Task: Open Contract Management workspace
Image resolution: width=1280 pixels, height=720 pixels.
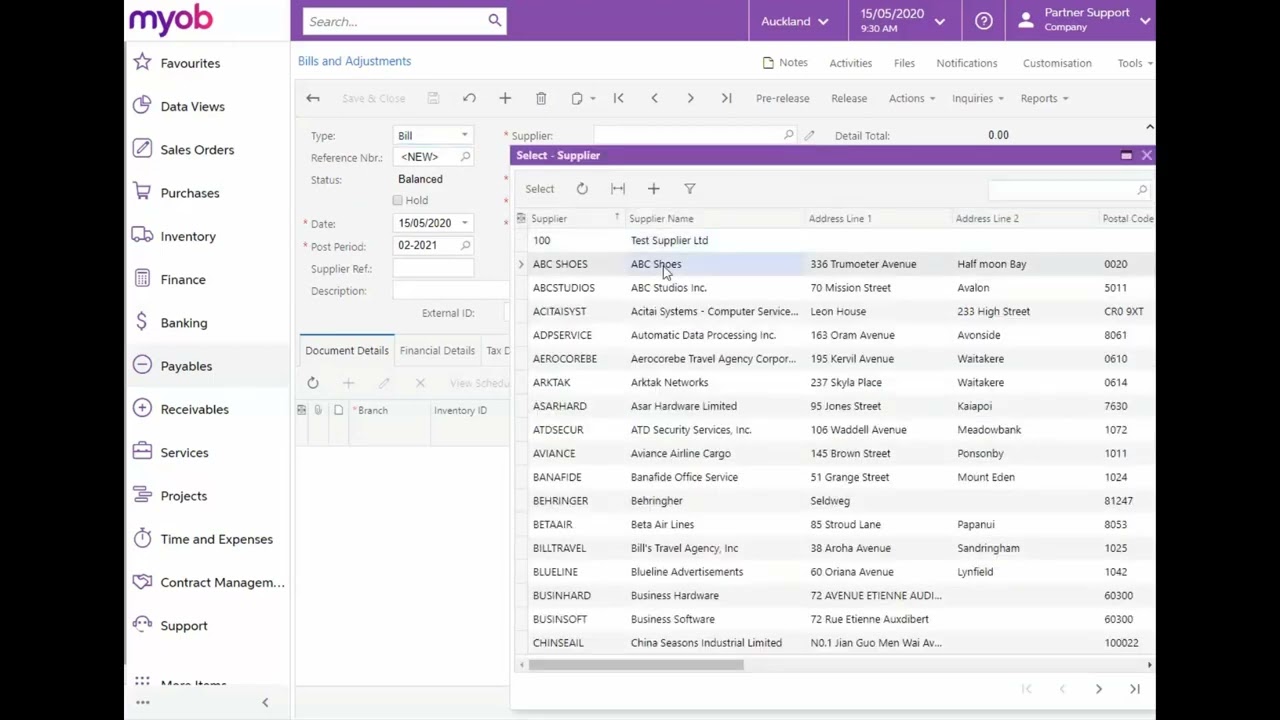Action: point(222,582)
